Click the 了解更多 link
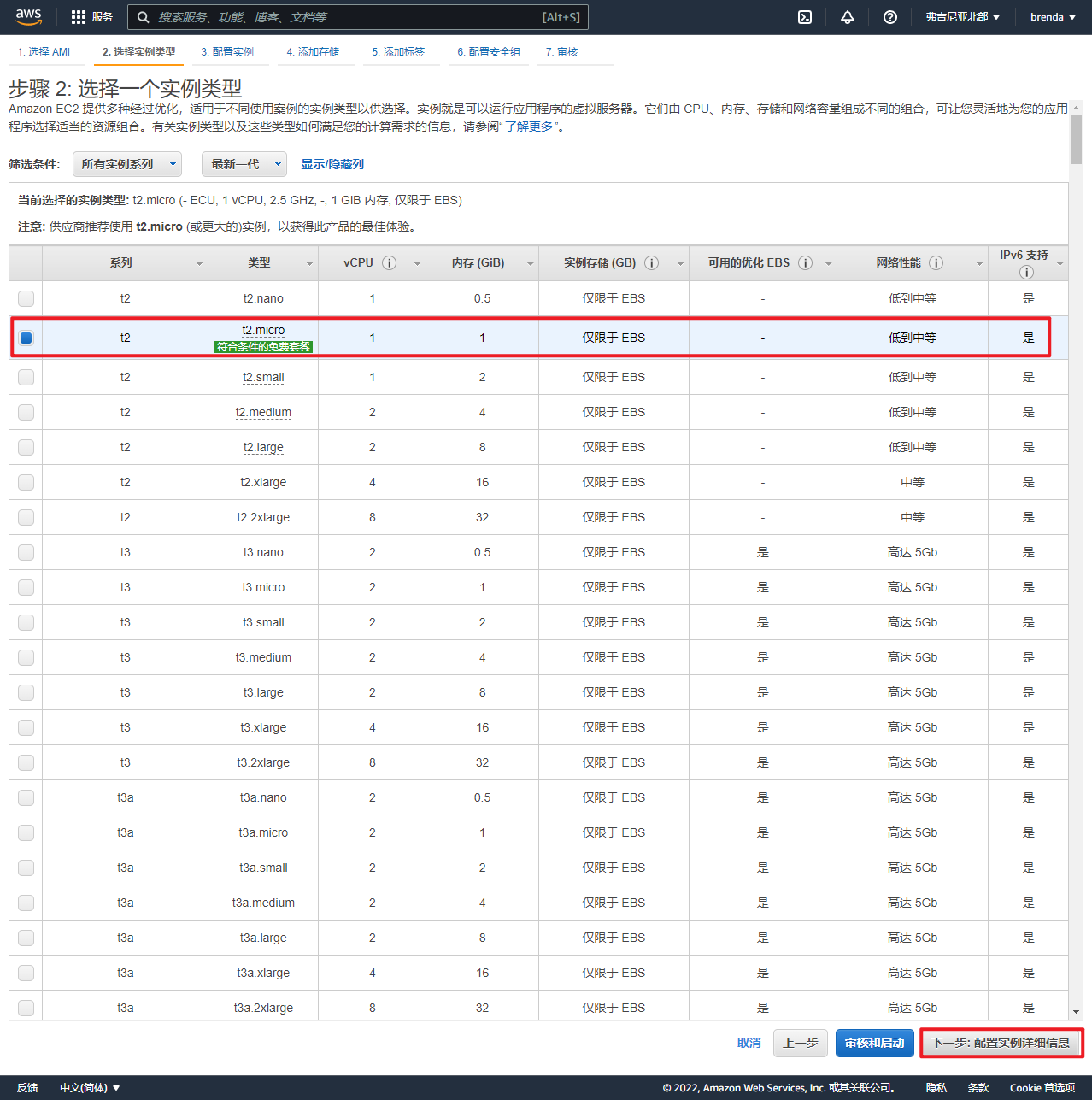 [529, 126]
